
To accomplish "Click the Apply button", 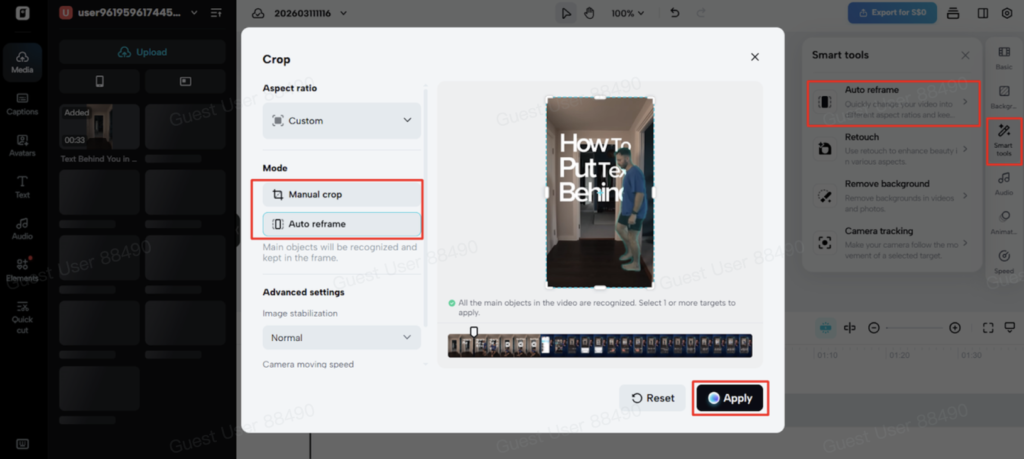I will [x=729, y=398].
